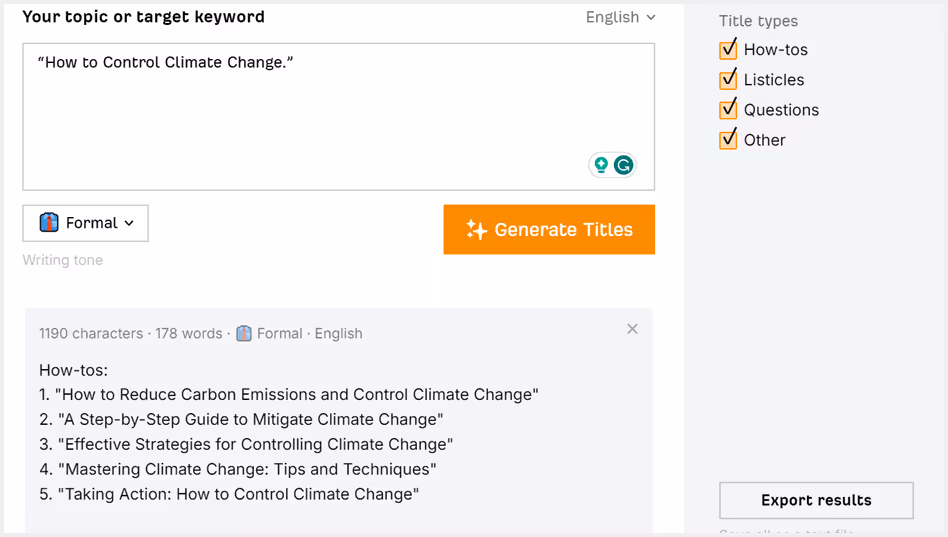Select the "How to Reduce Carbon Emissions" title
Screen dimensions: 948x537
pos(289,394)
